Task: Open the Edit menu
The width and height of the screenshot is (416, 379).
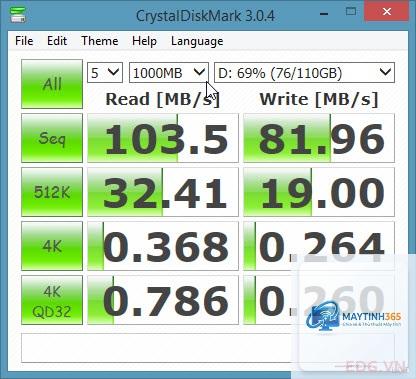Action: (x=57, y=41)
